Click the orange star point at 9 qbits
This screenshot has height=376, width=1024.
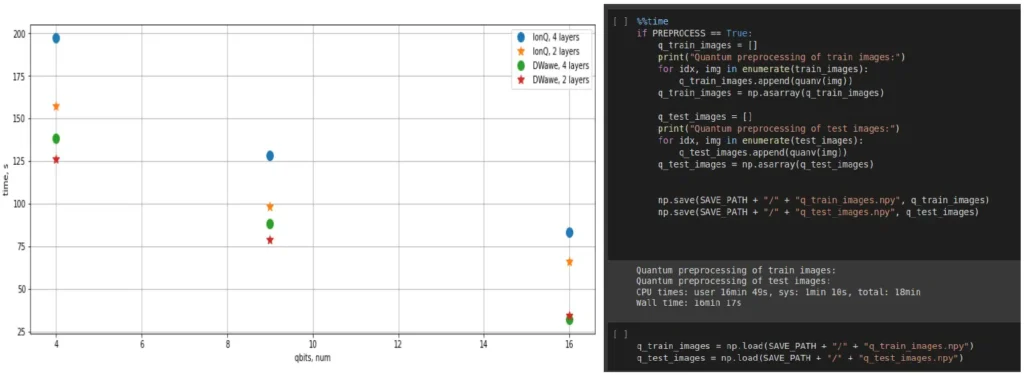[270, 206]
